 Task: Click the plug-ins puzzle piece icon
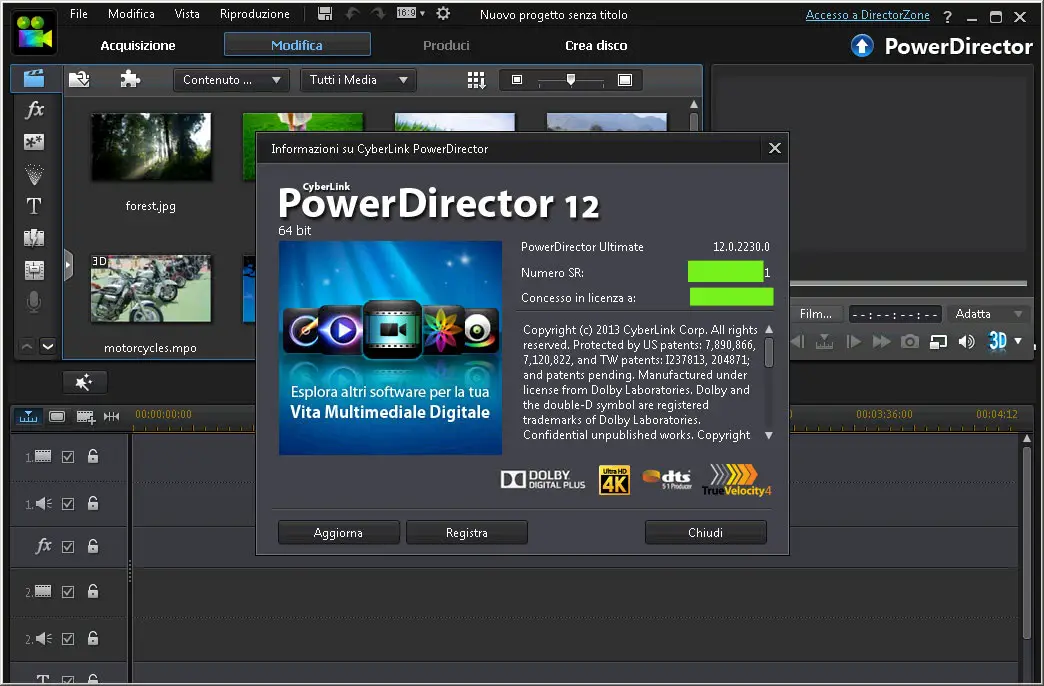pyautogui.click(x=130, y=79)
